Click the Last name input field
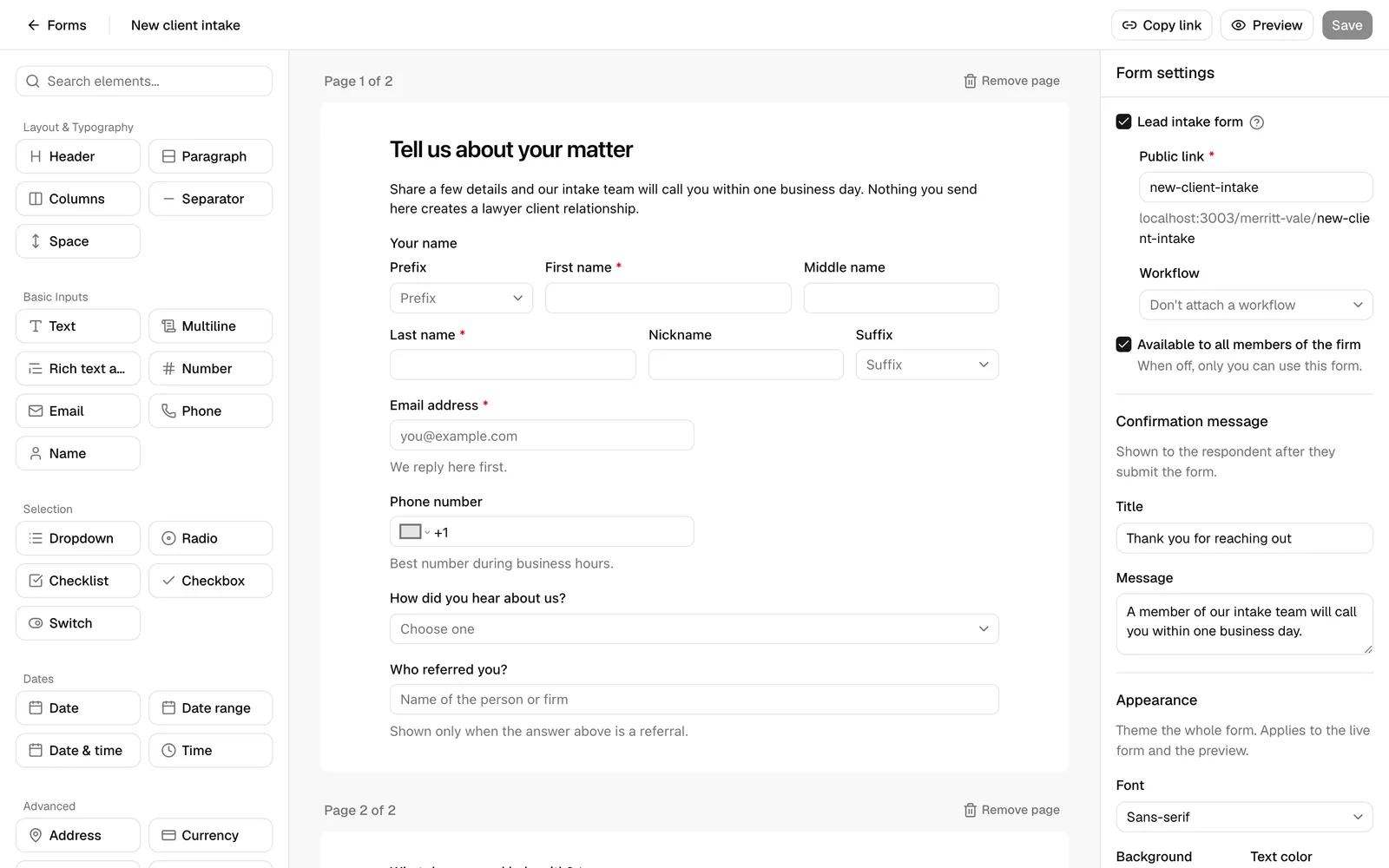This screenshot has width=1389, height=868. coord(513,365)
